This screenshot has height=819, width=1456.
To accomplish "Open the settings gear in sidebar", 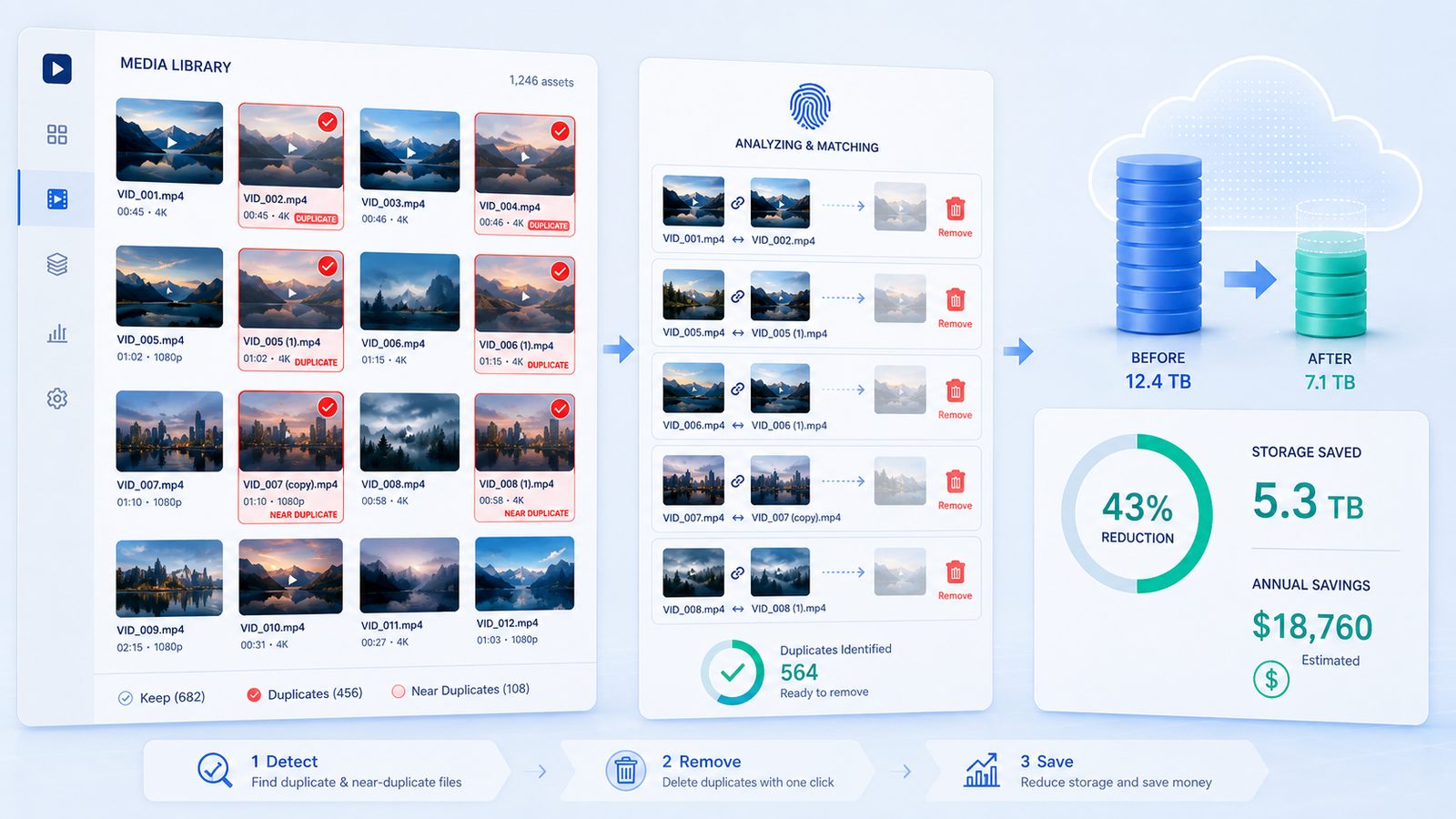I will tap(57, 399).
